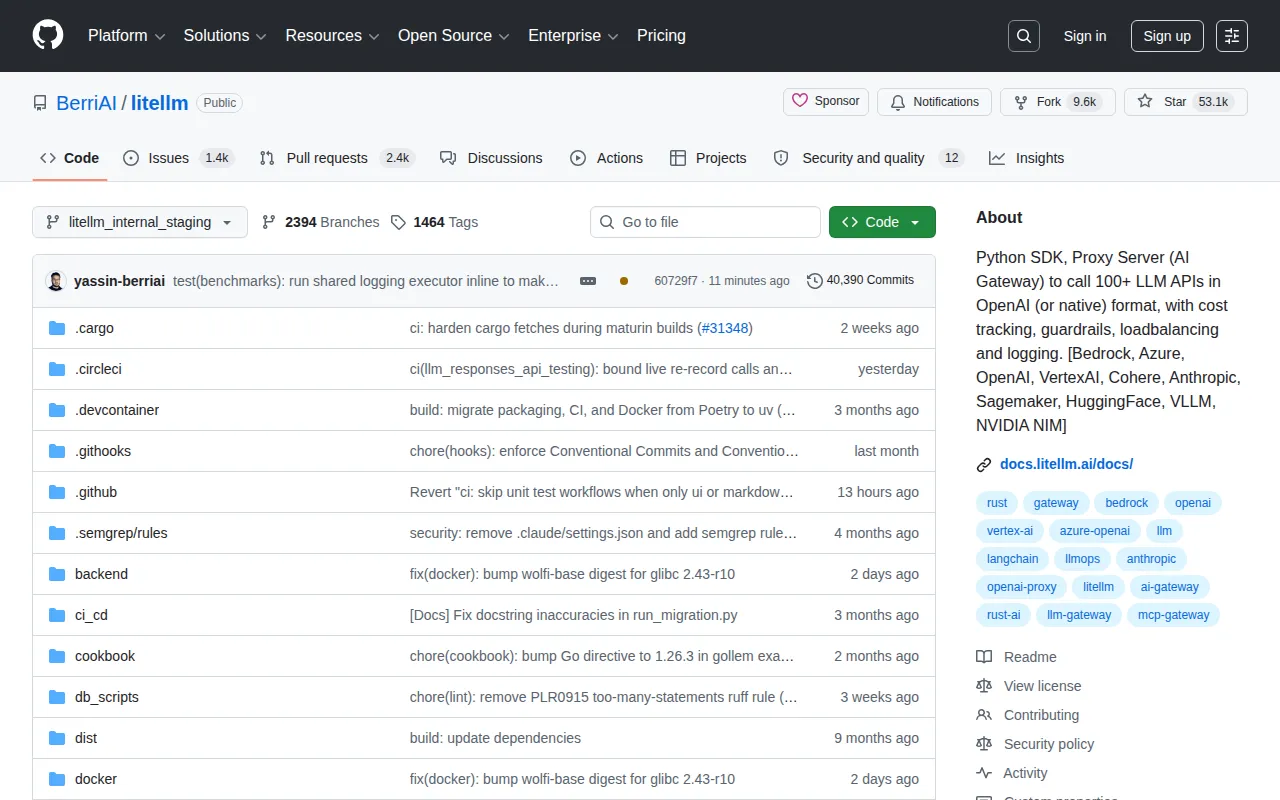
Task: Expand the litellm_internal_staging branch selector
Action: click(140, 222)
